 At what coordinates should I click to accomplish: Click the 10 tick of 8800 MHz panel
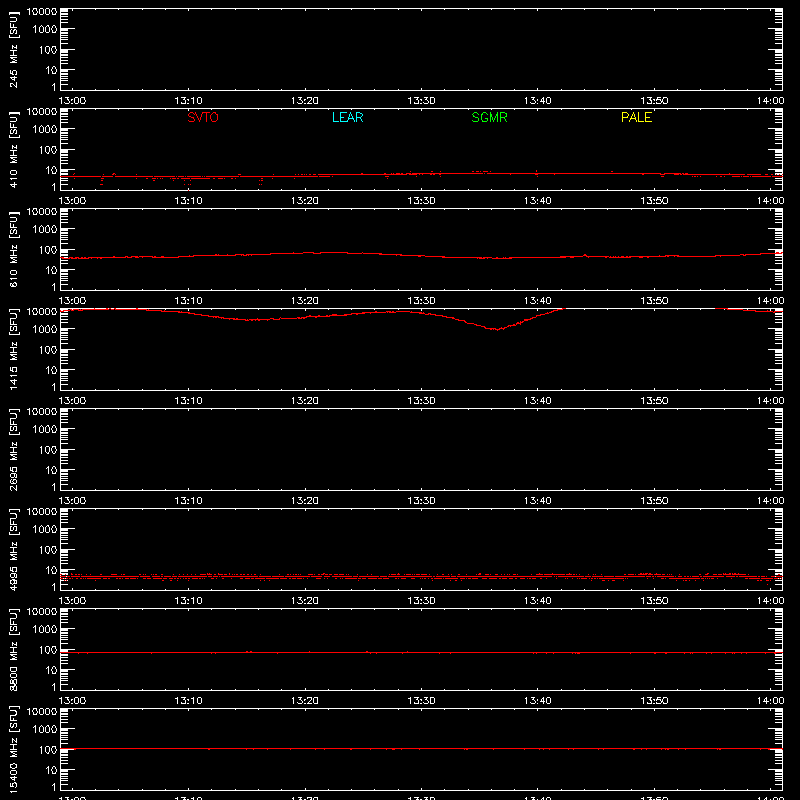pos(51,670)
